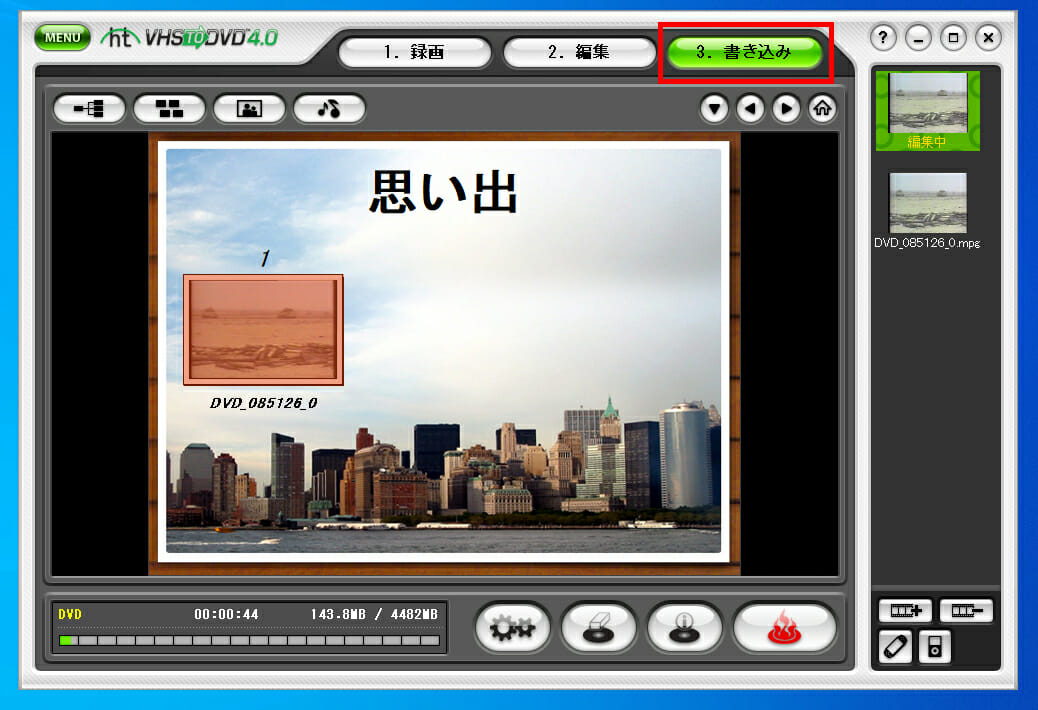Viewport: 1038px width, 710px height.
Task: Open the background music notes tool
Action: 329,109
